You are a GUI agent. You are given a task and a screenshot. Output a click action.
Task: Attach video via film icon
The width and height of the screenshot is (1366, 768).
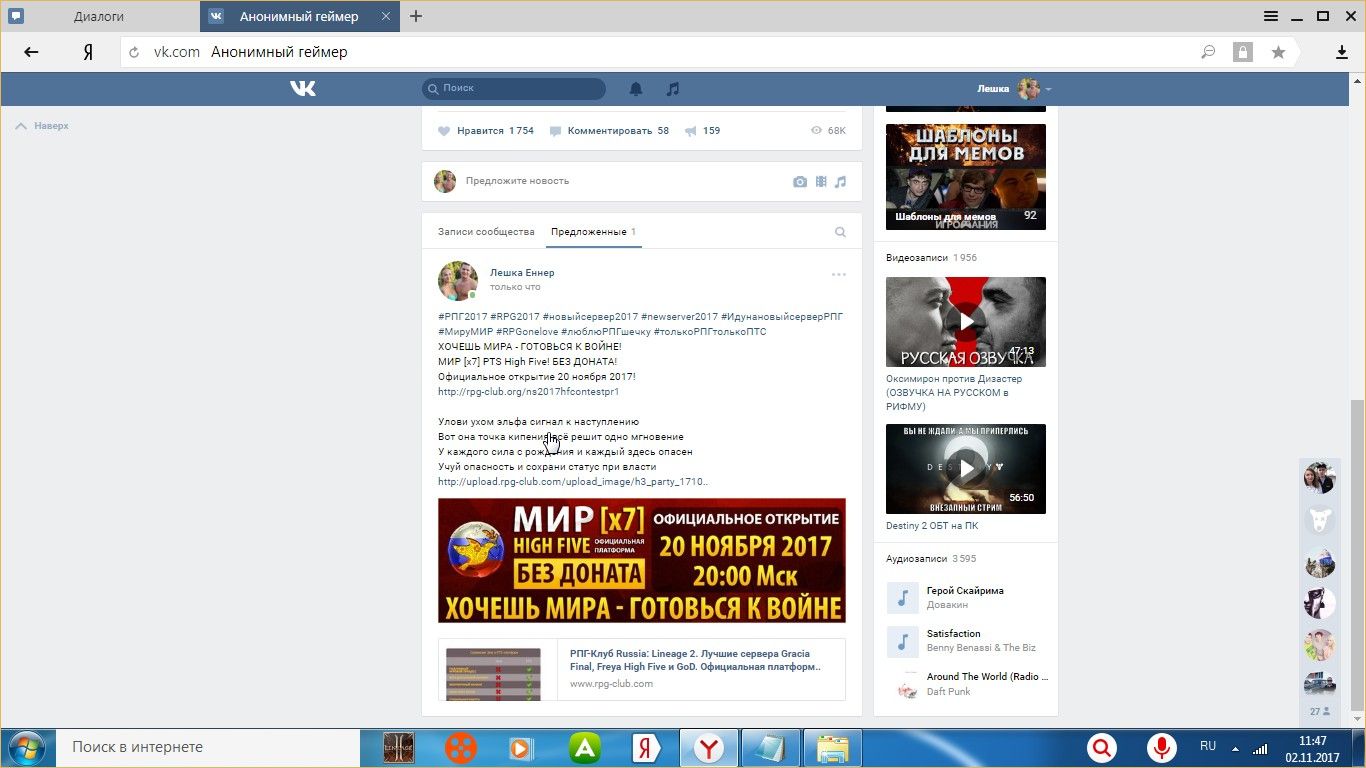(x=821, y=182)
